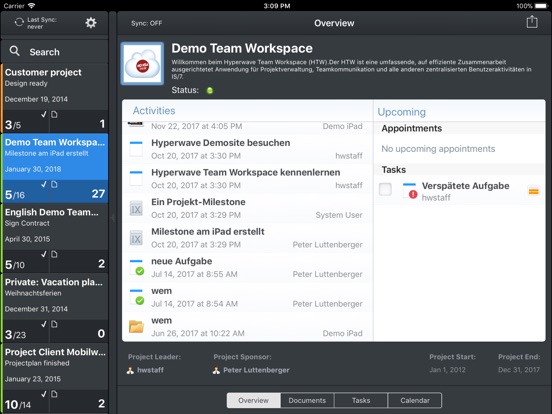552x414 pixels.
Task: Open Hyperwave Team Workspace kennenlernen activity
Action: point(246,178)
